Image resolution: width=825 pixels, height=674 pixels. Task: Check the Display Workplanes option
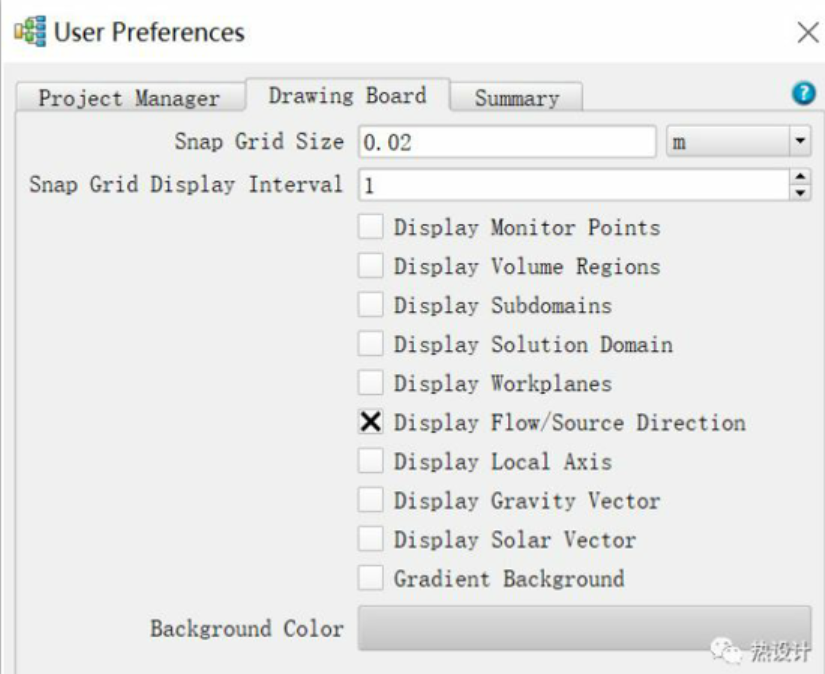coord(371,383)
